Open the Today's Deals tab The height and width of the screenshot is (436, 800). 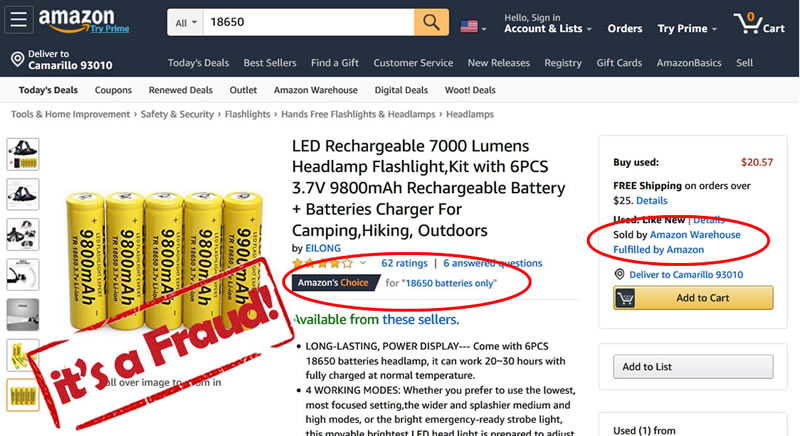coord(48,90)
